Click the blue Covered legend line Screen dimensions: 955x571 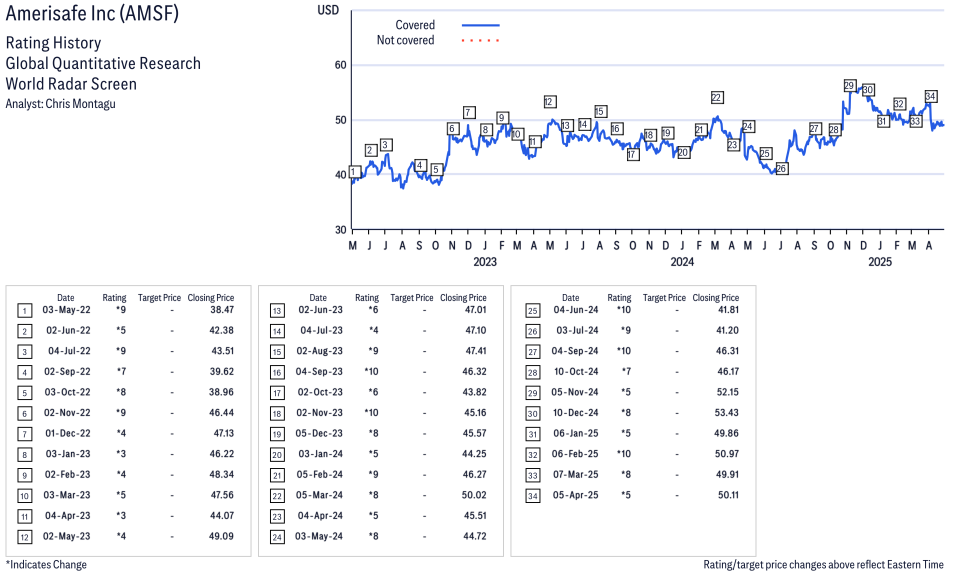[x=481, y=25]
